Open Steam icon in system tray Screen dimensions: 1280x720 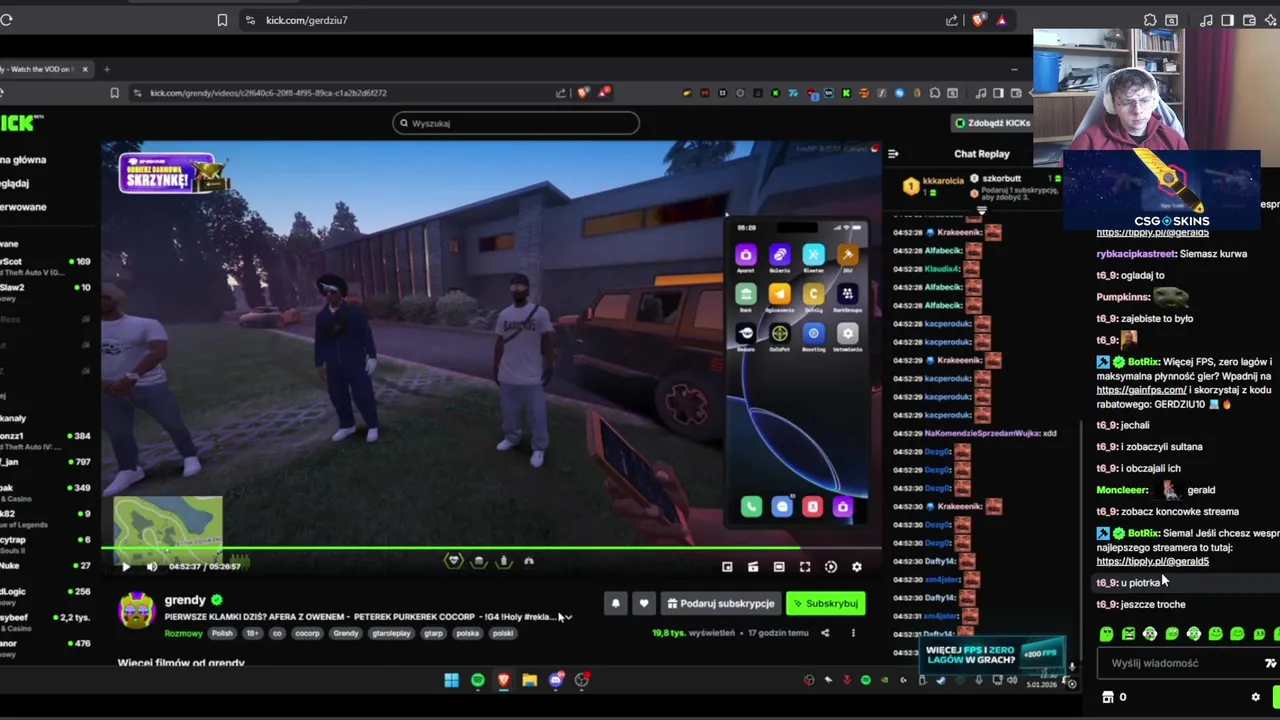[x=941, y=680]
